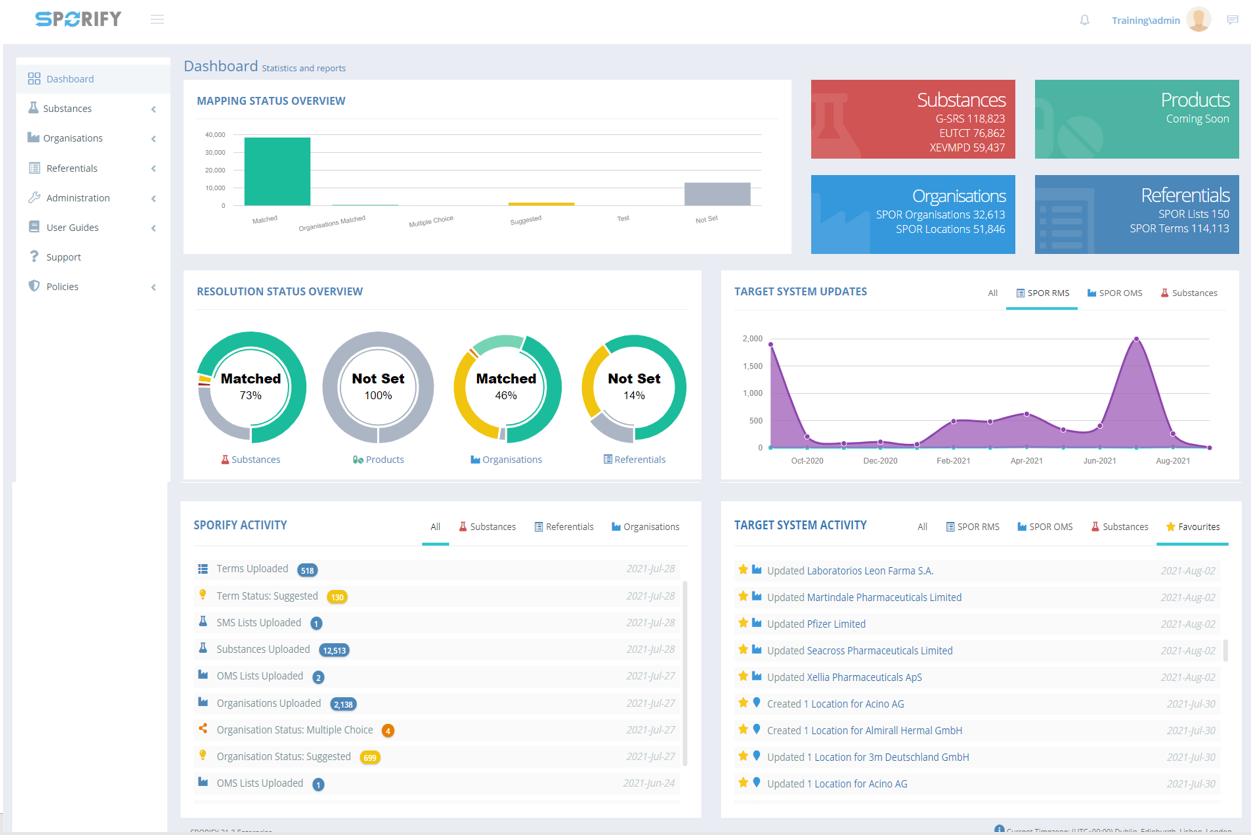The width and height of the screenshot is (1251, 835).
Task: Click the admin user avatar
Action: tap(1198, 19)
